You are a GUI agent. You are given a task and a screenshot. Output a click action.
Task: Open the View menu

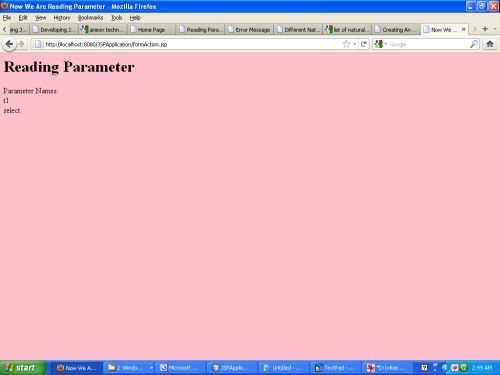pos(41,18)
